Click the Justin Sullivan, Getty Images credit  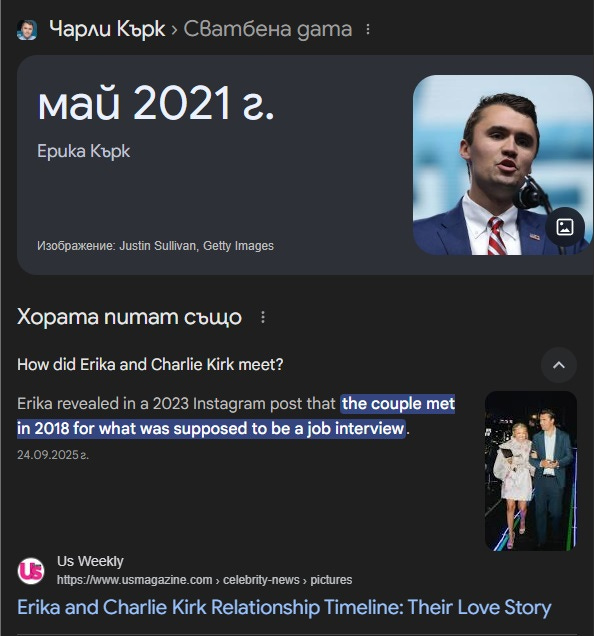[x=196, y=246]
